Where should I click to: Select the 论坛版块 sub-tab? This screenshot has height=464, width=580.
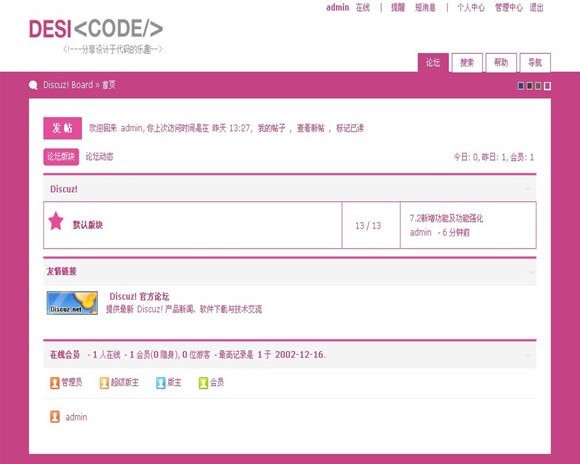(61, 157)
